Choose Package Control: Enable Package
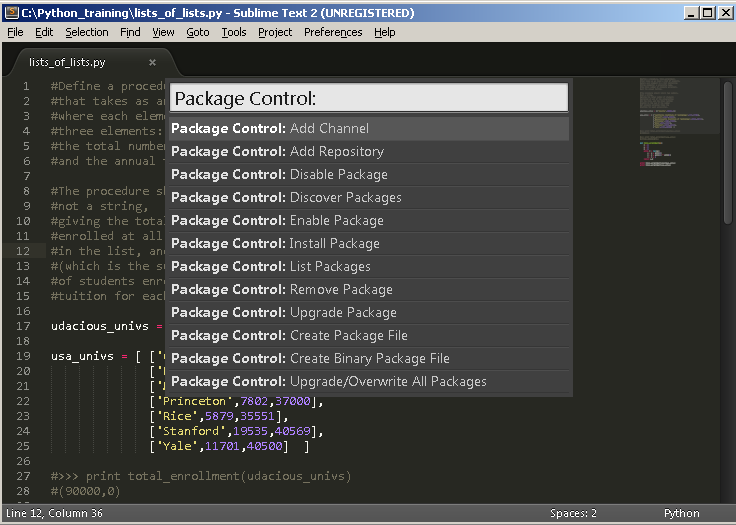 click(369, 221)
